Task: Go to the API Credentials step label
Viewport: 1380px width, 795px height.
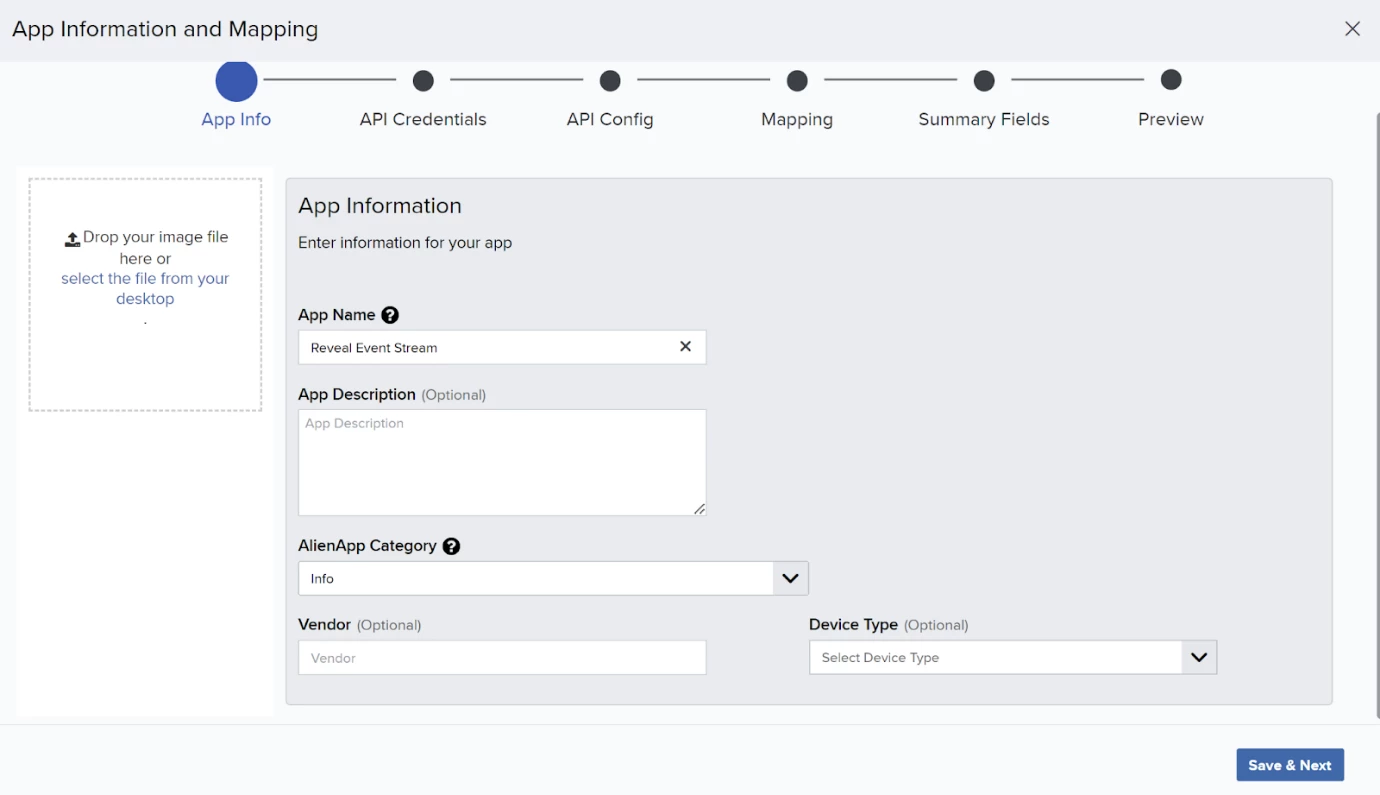Action: (423, 119)
